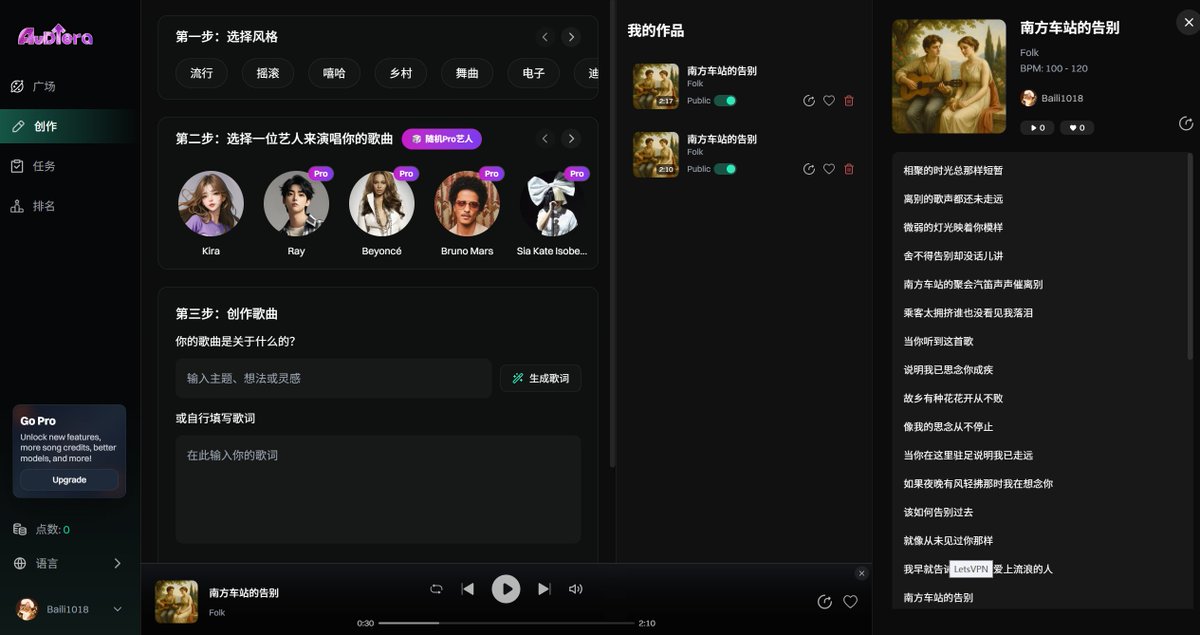Focus the song topic input field

[333, 378]
